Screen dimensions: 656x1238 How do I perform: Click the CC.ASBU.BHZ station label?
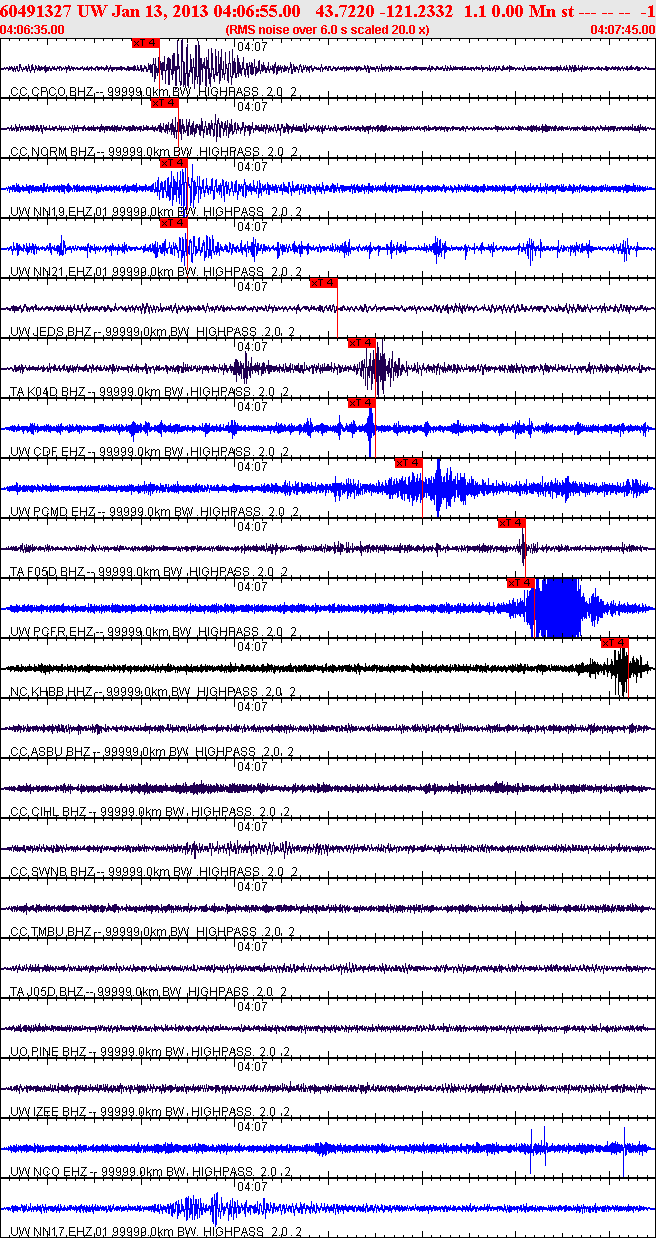coord(50,751)
